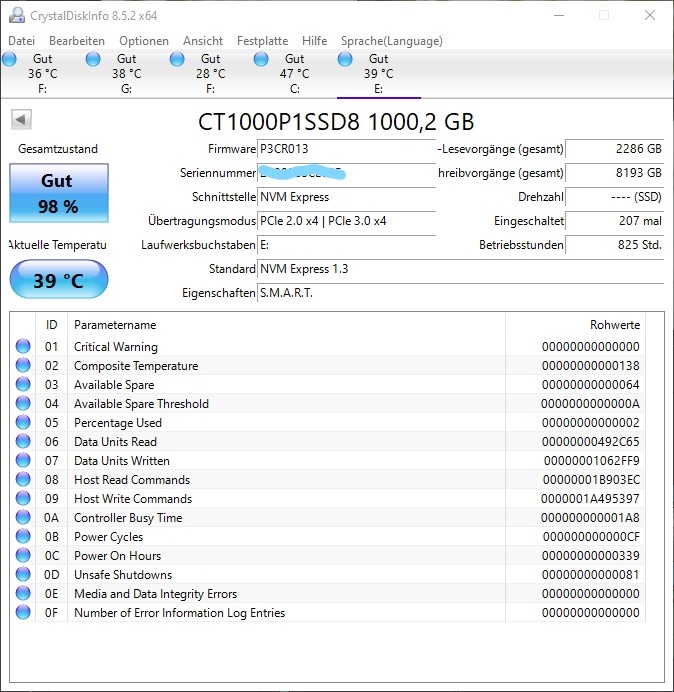Click the ID column header

point(52,325)
